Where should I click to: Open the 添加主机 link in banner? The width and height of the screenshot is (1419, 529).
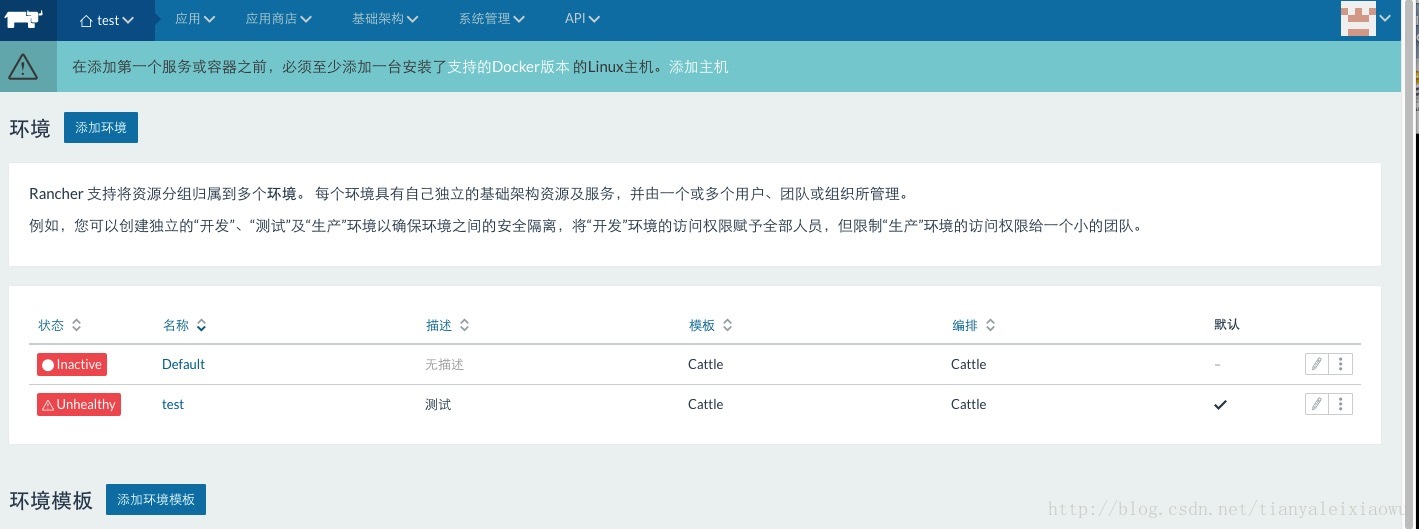click(698, 67)
